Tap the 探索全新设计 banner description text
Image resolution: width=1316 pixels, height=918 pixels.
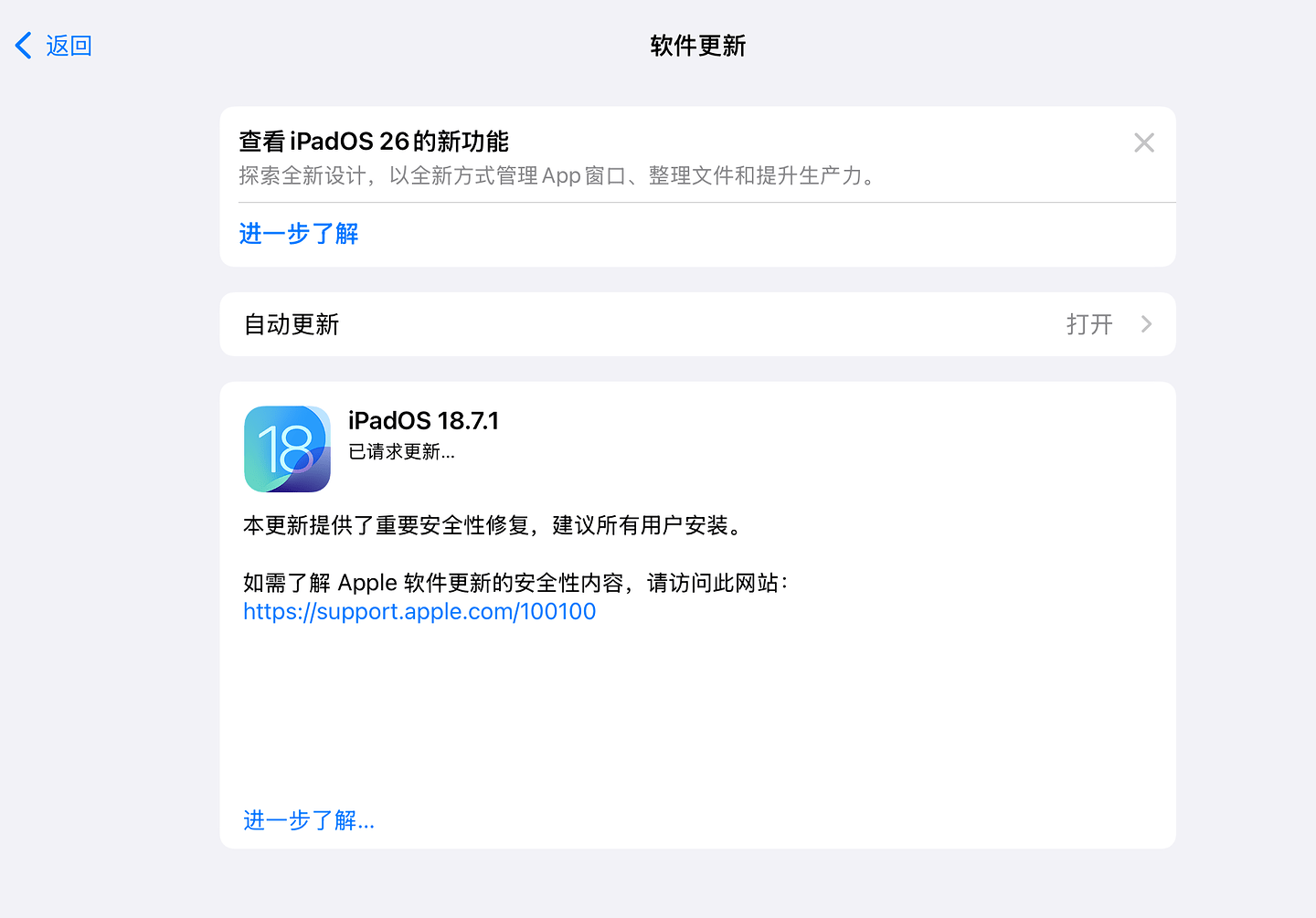[x=557, y=175]
